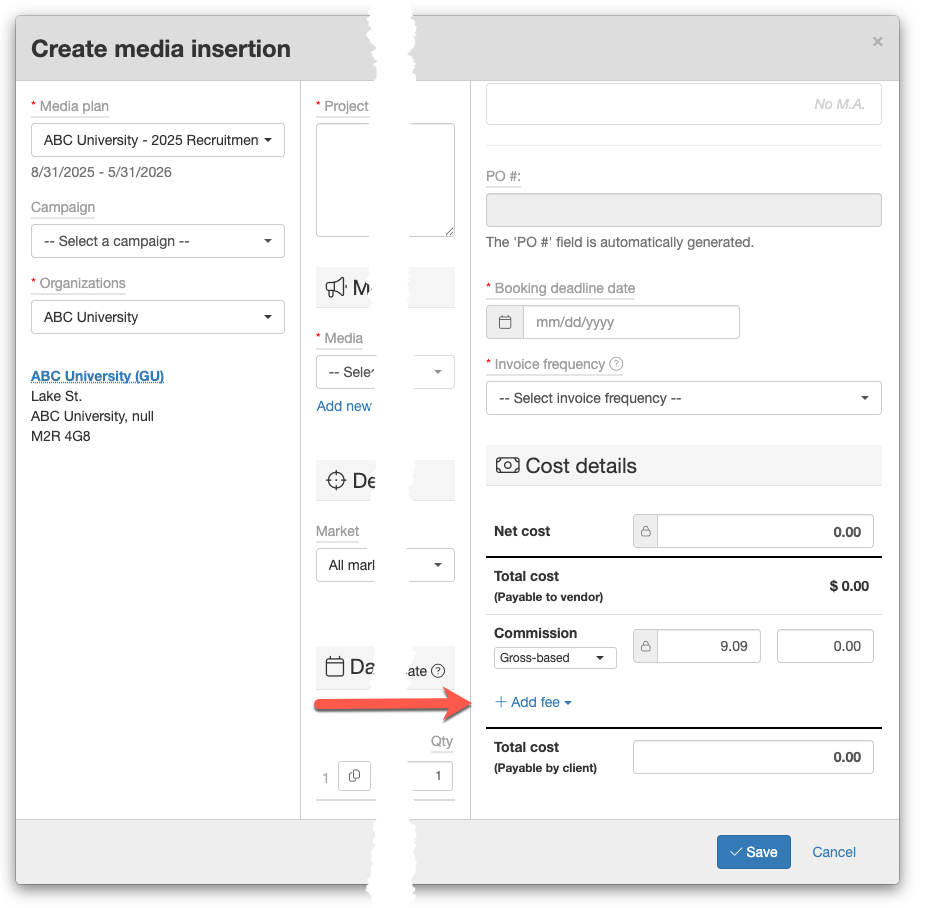Expand the Add fee menu
Image resolution: width=929 pixels, height=908 pixels.
[534, 702]
